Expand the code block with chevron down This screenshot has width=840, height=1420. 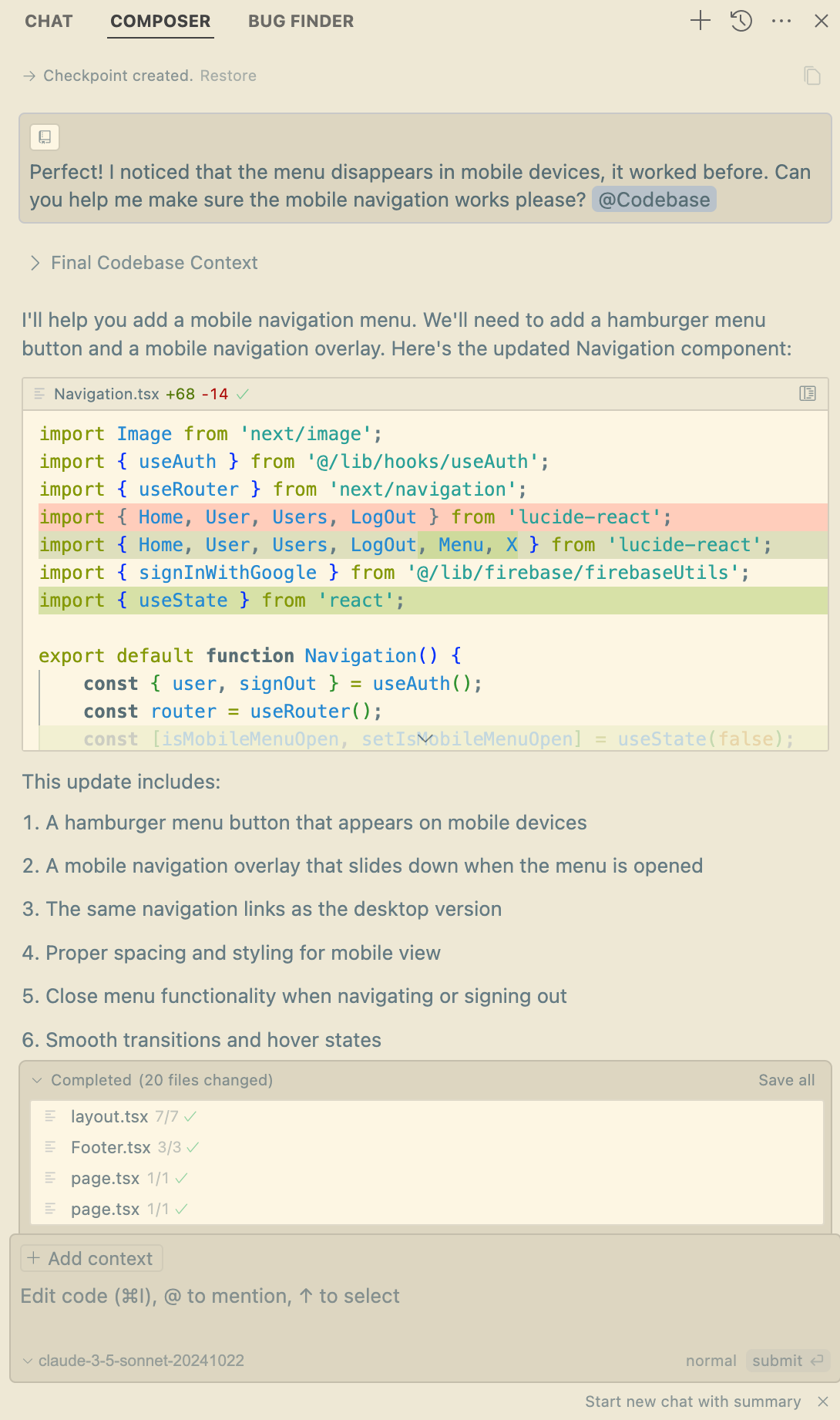pyautogui.click(x=425, y=739)
